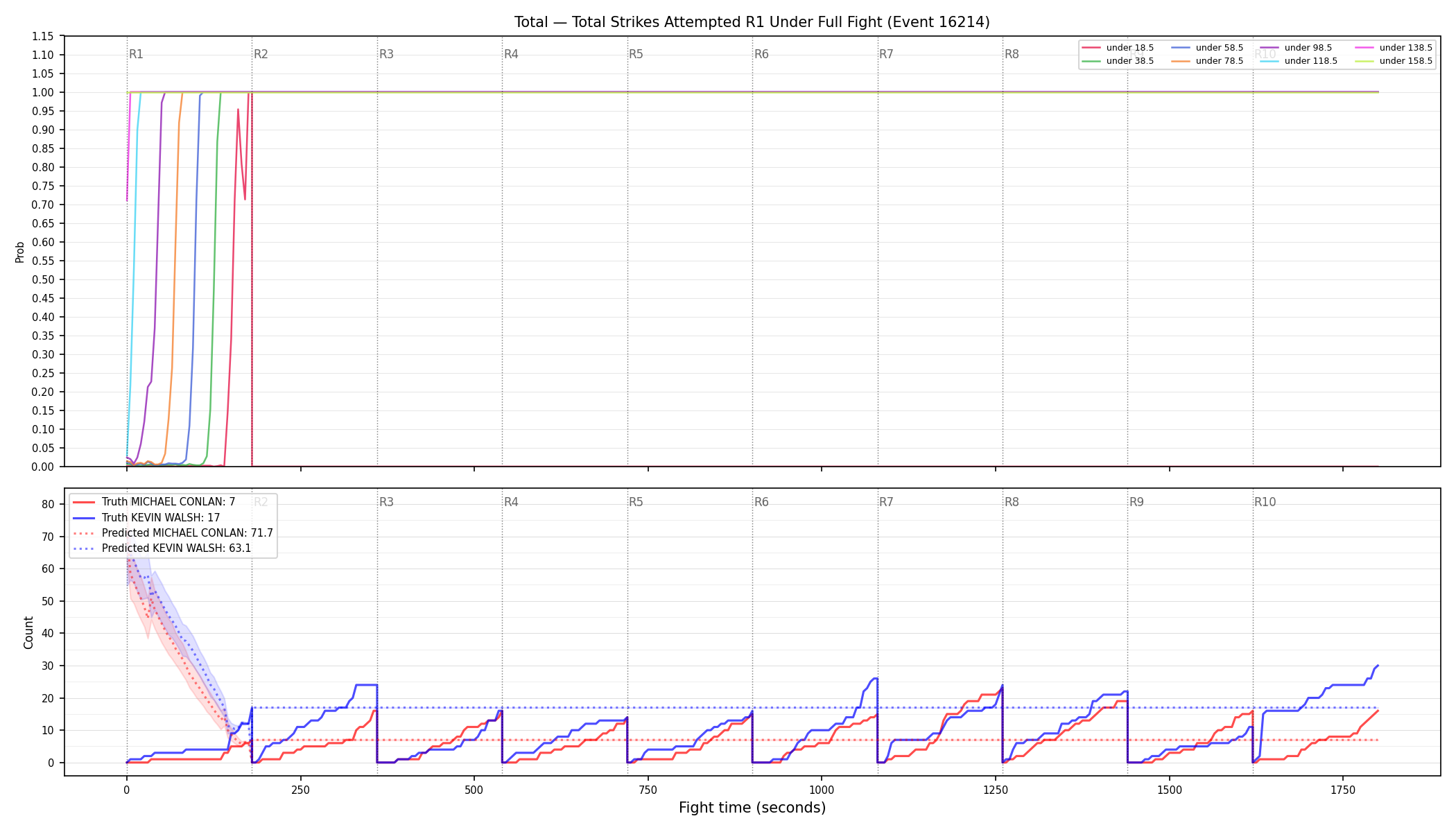1456x832 pixels.
Task: Click 'Predicted KEVIN WALSH: 63.1' legend entry
Action: 162,548
